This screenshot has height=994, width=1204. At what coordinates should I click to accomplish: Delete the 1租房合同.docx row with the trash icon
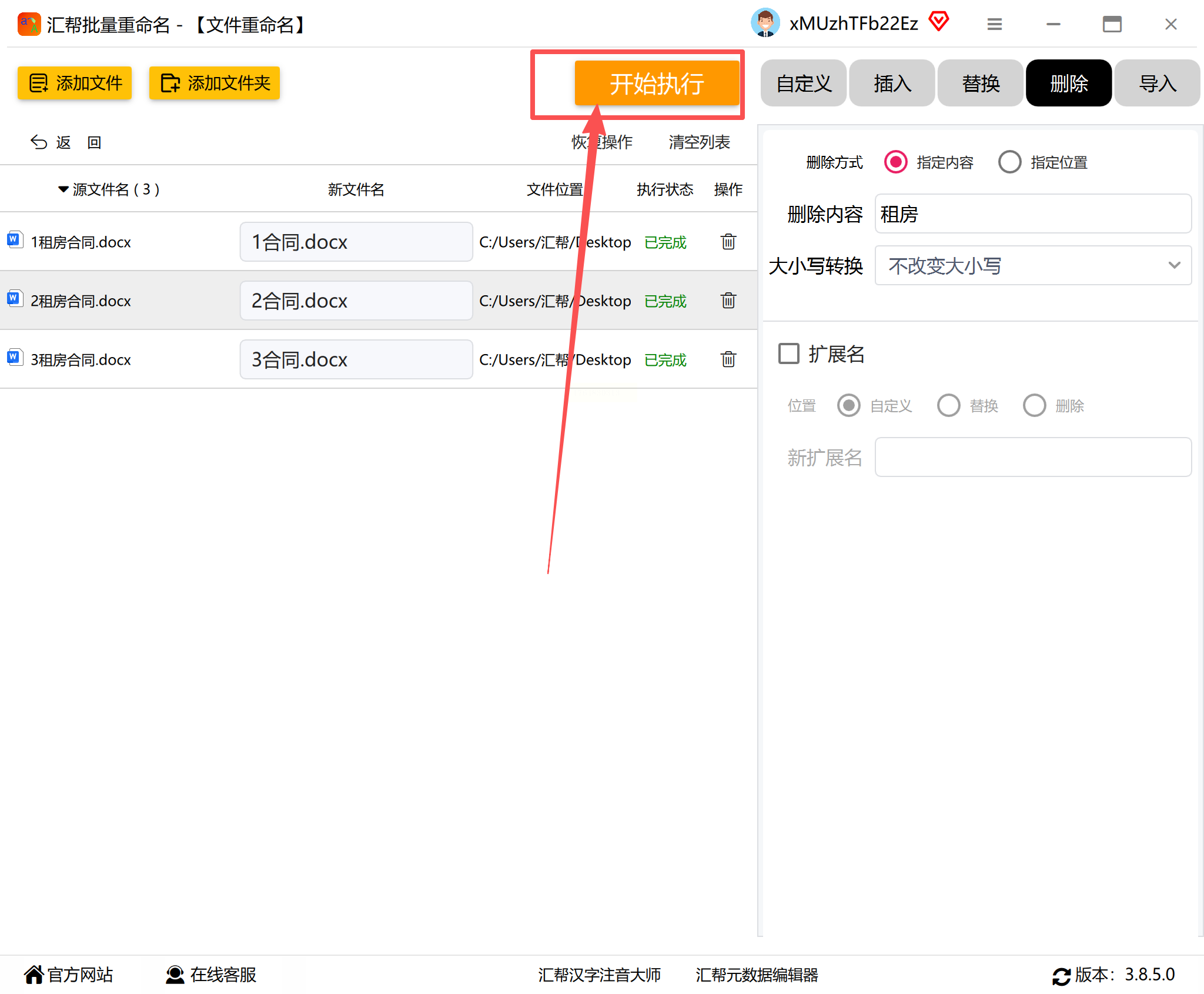[x=728, y=242]
